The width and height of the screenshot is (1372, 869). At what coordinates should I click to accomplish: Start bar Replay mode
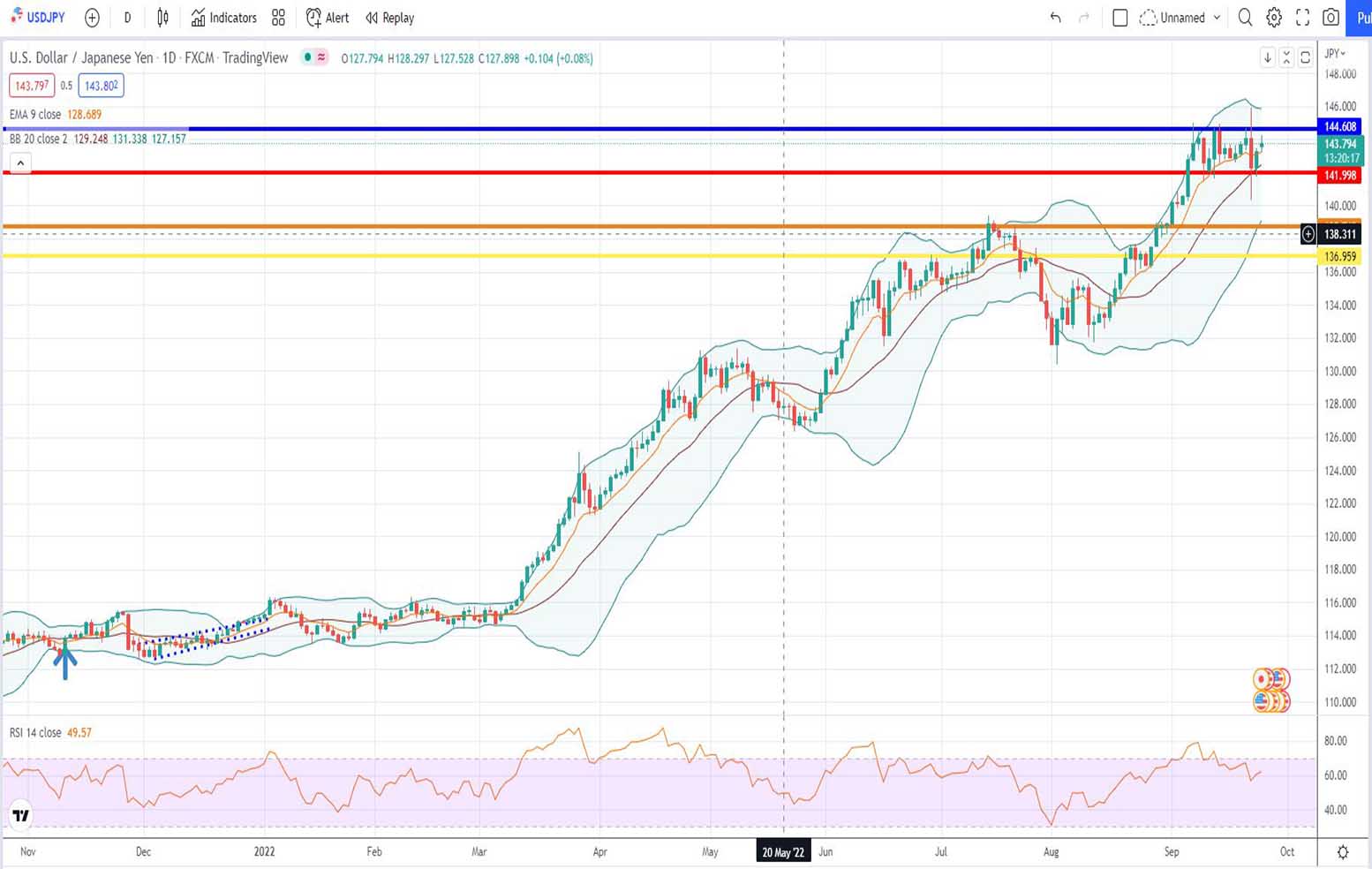tap(389, 18)
